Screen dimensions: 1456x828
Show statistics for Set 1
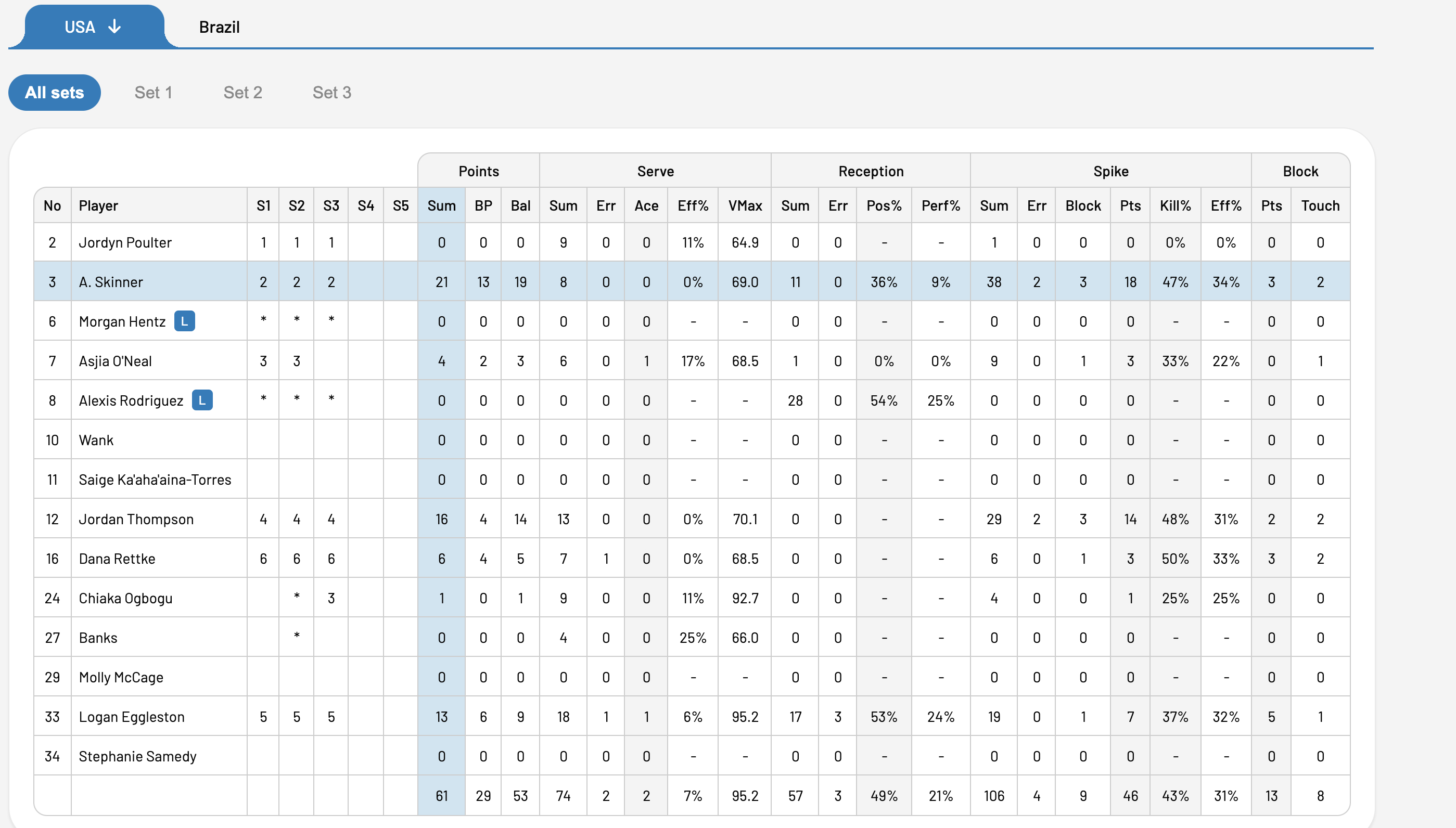(x=153, y=93)
